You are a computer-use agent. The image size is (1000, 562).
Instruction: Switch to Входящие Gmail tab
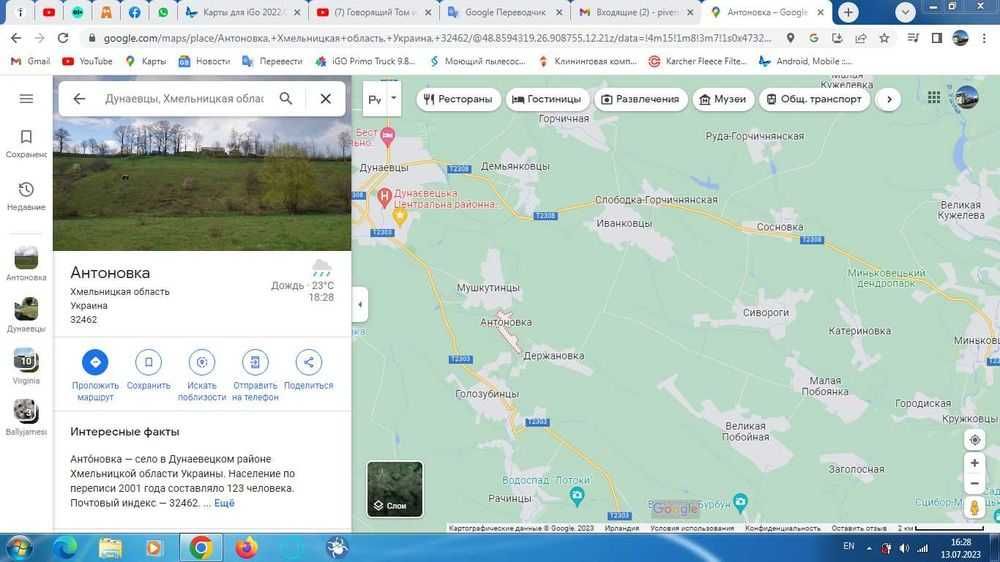636,12
